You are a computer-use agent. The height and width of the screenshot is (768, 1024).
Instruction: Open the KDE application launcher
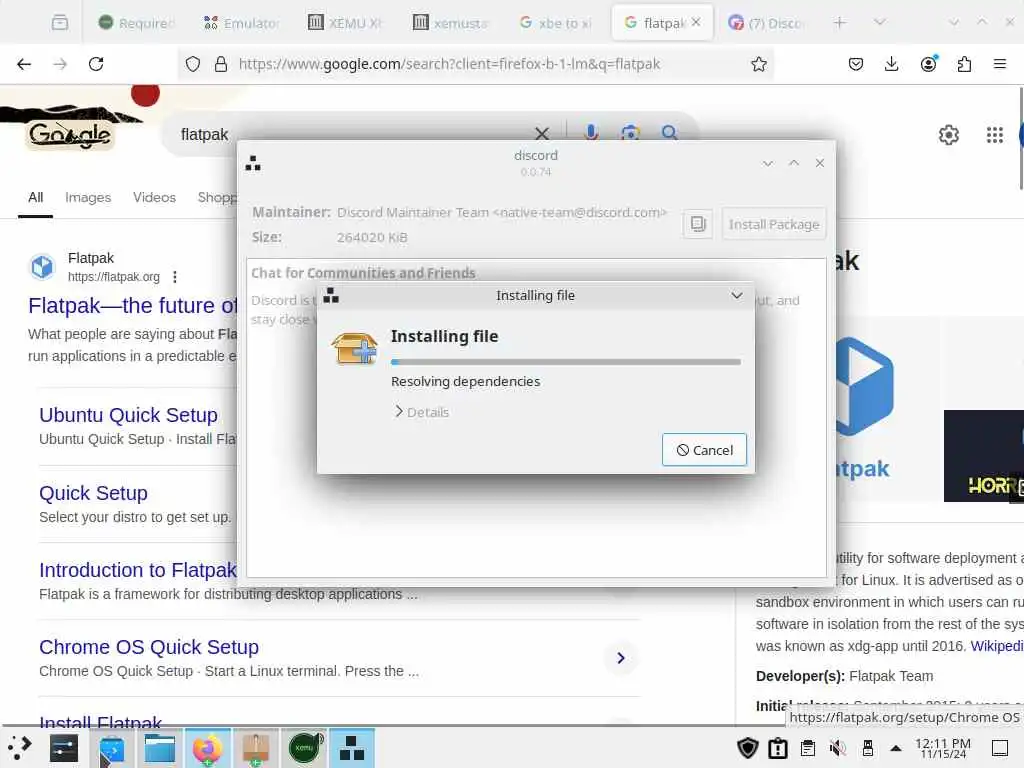(20, 748)
